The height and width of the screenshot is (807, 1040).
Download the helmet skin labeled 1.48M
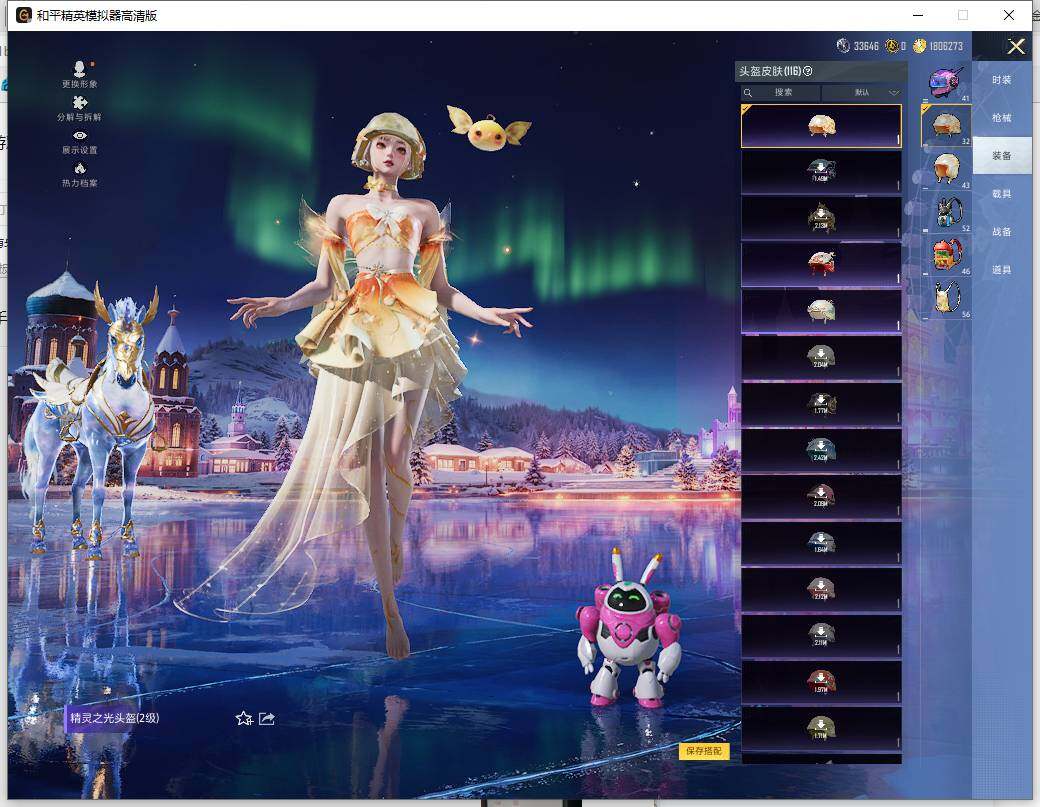tap(821, 171)
